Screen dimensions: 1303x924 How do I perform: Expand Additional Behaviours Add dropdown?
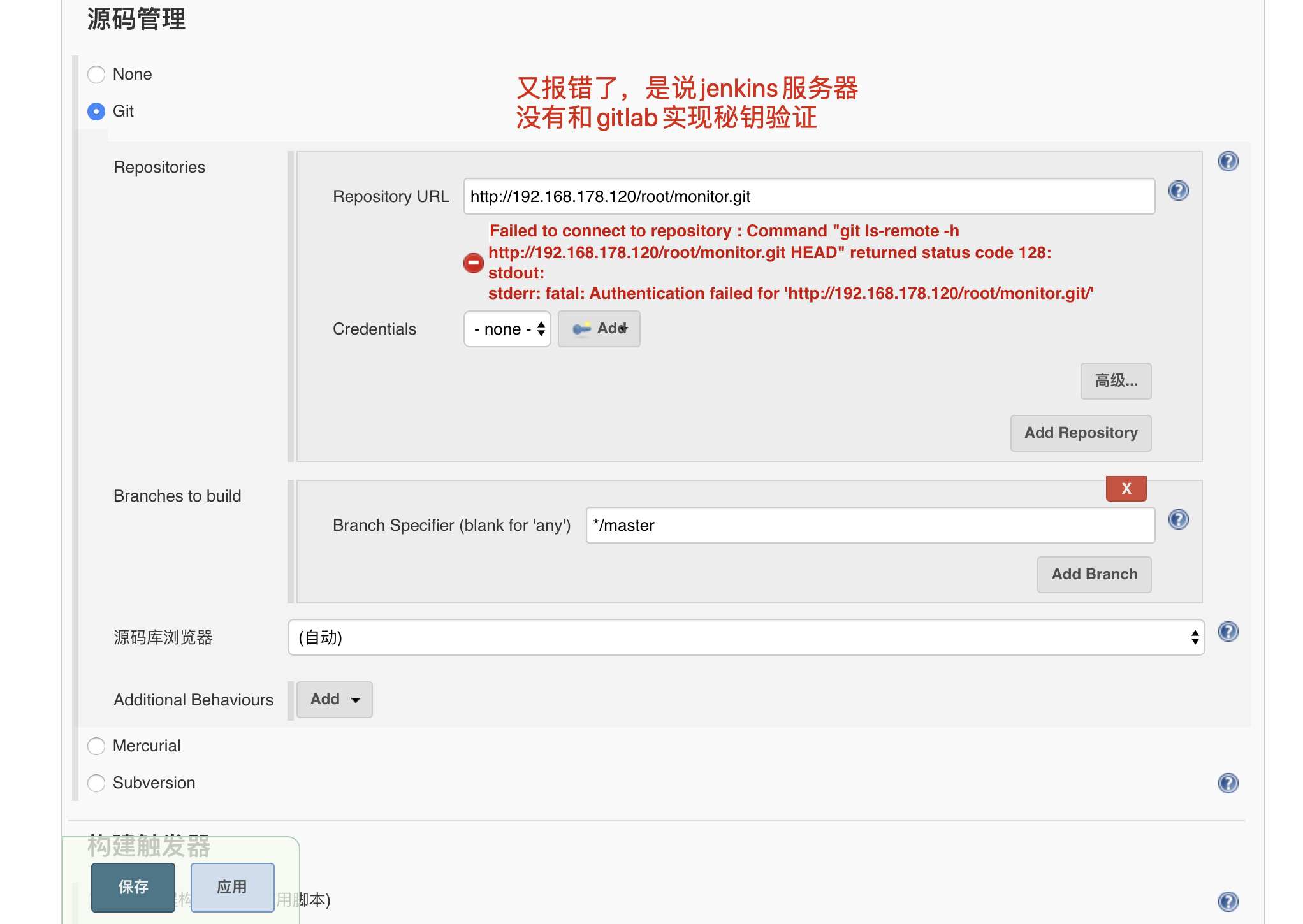[335, 700]
